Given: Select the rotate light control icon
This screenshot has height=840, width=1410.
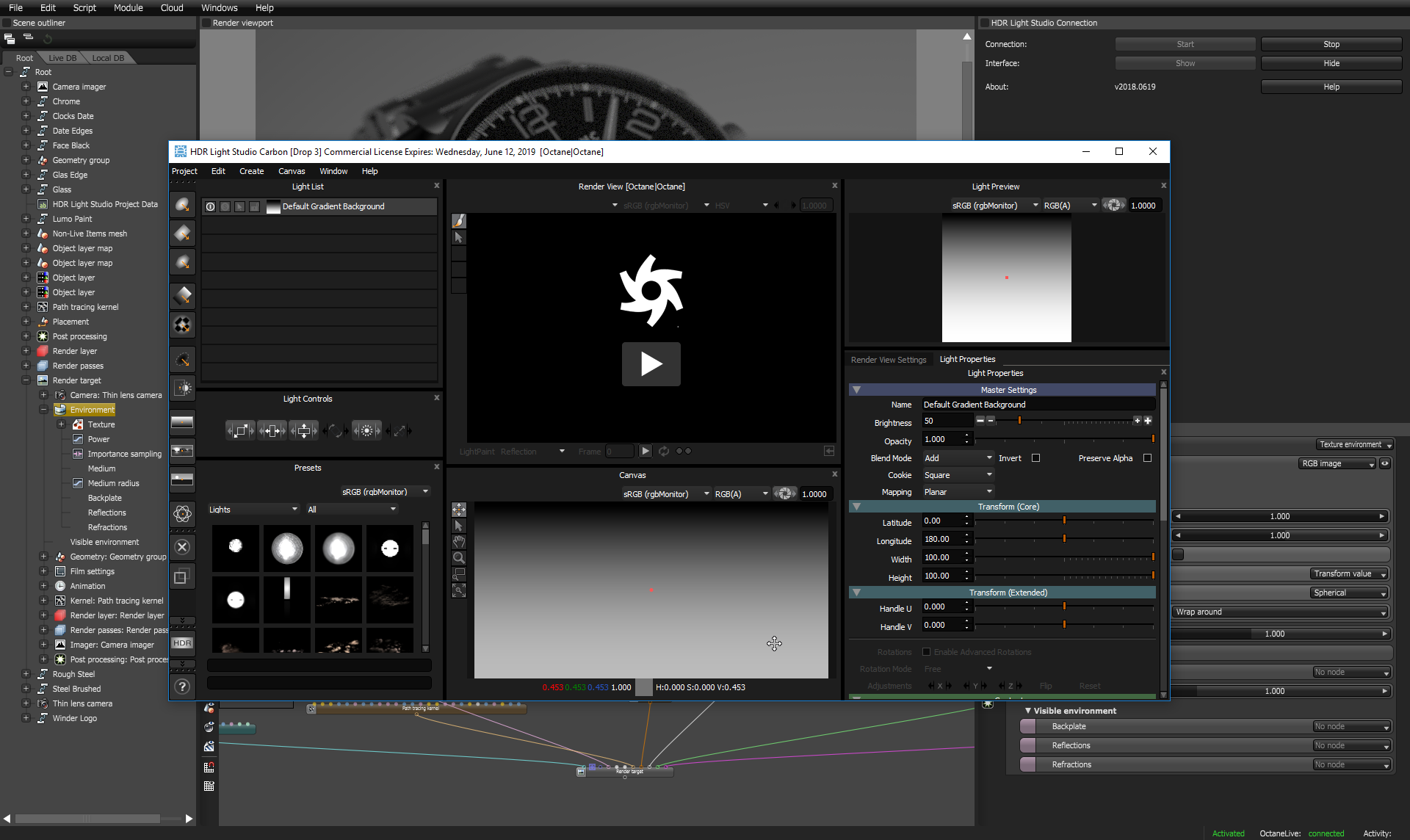Looking at the screenshot, I should (x=336, y=430).
